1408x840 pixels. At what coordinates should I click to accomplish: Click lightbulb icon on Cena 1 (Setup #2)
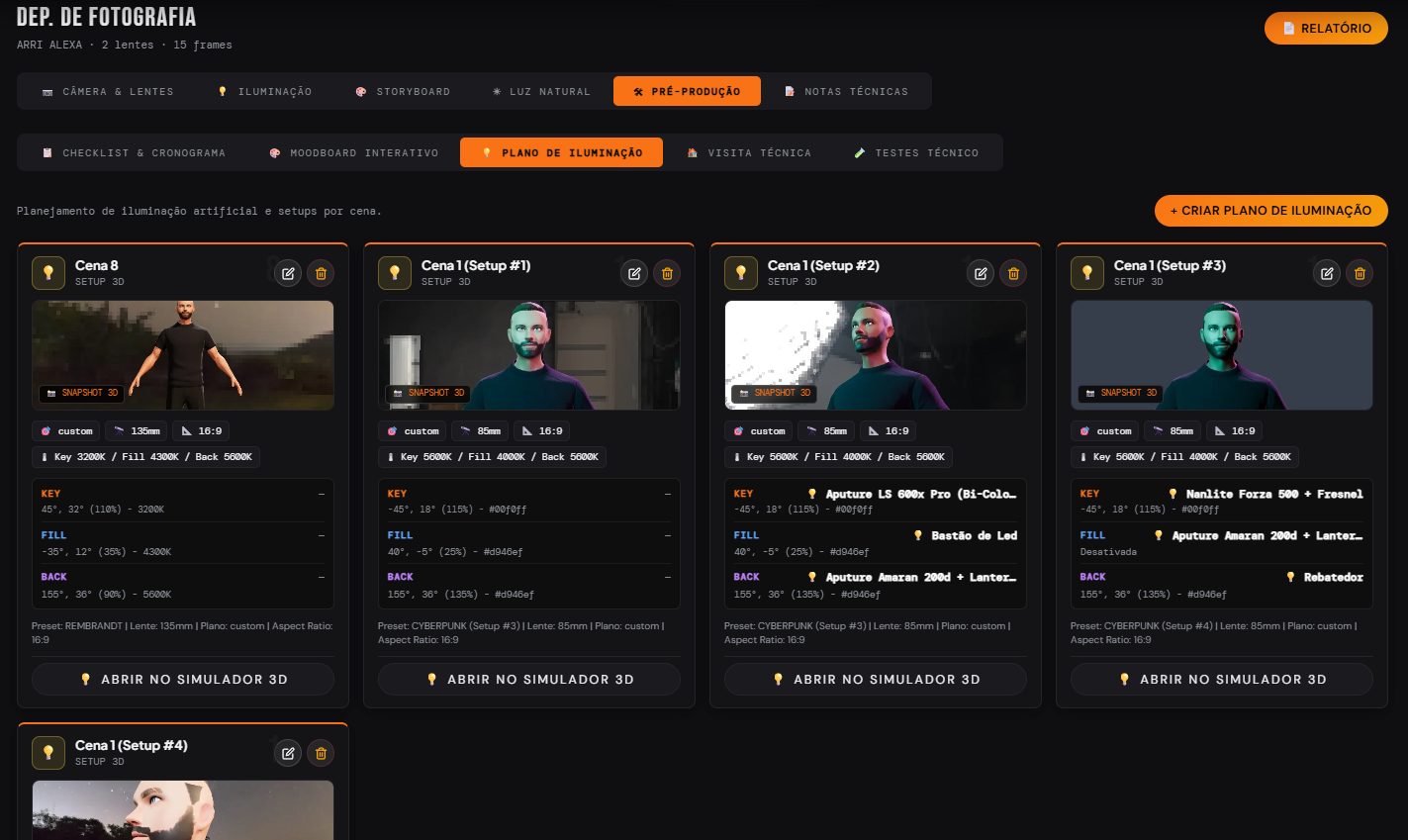(741, 273)
